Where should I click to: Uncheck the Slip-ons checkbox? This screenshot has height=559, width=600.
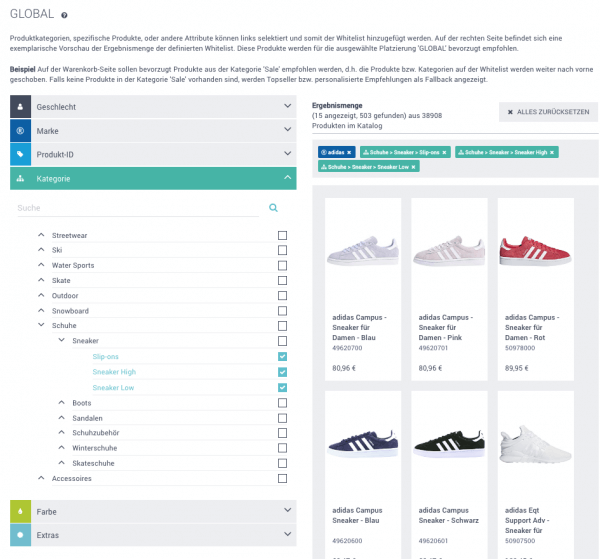[x=282, y=357]
